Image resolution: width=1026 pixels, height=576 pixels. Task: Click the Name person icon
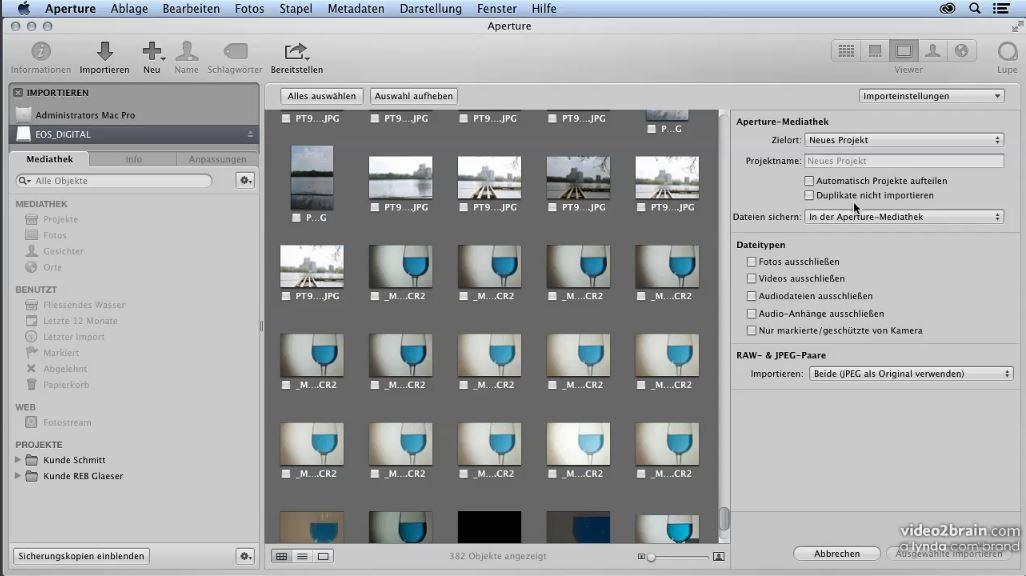click(186, 51)
